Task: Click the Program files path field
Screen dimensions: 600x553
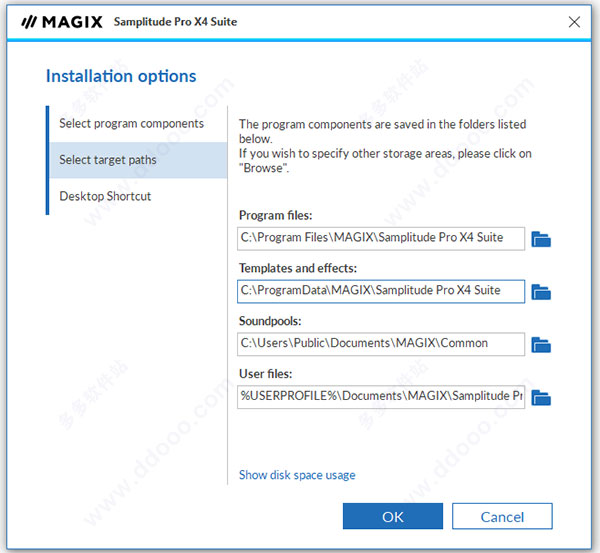Action: coord(381,239)
